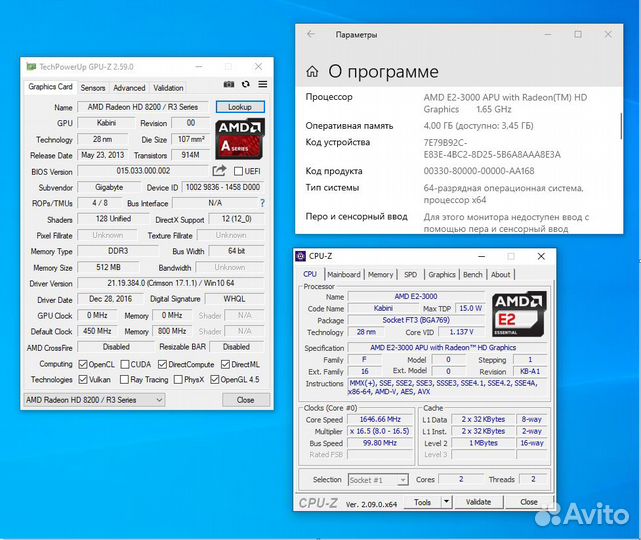Image resolution: width=641 pixels, height=540 pixels.
Task: Open the Mainboard tab in CPU-Z
Action: click(x=344, y=274)
